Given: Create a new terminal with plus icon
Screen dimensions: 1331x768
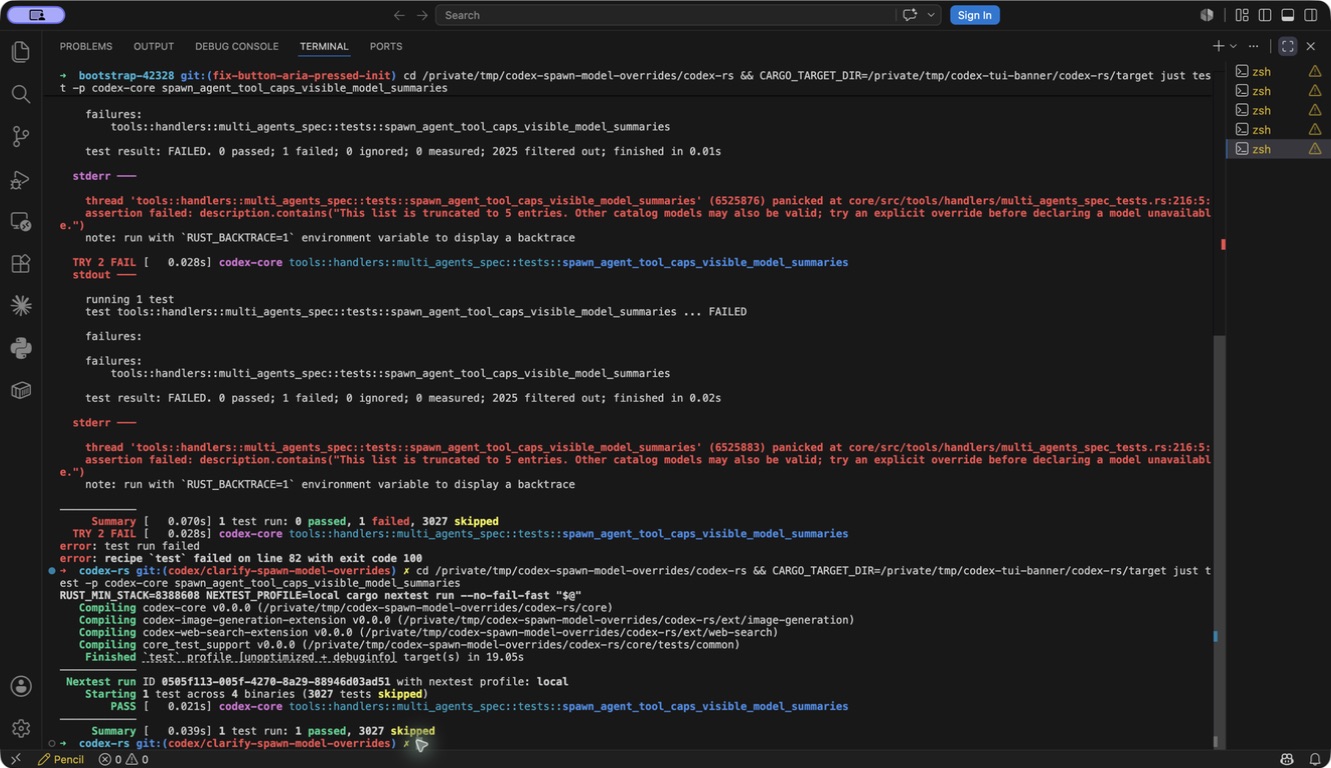Looking at the screenshot, I should [x=1218, y=46].
